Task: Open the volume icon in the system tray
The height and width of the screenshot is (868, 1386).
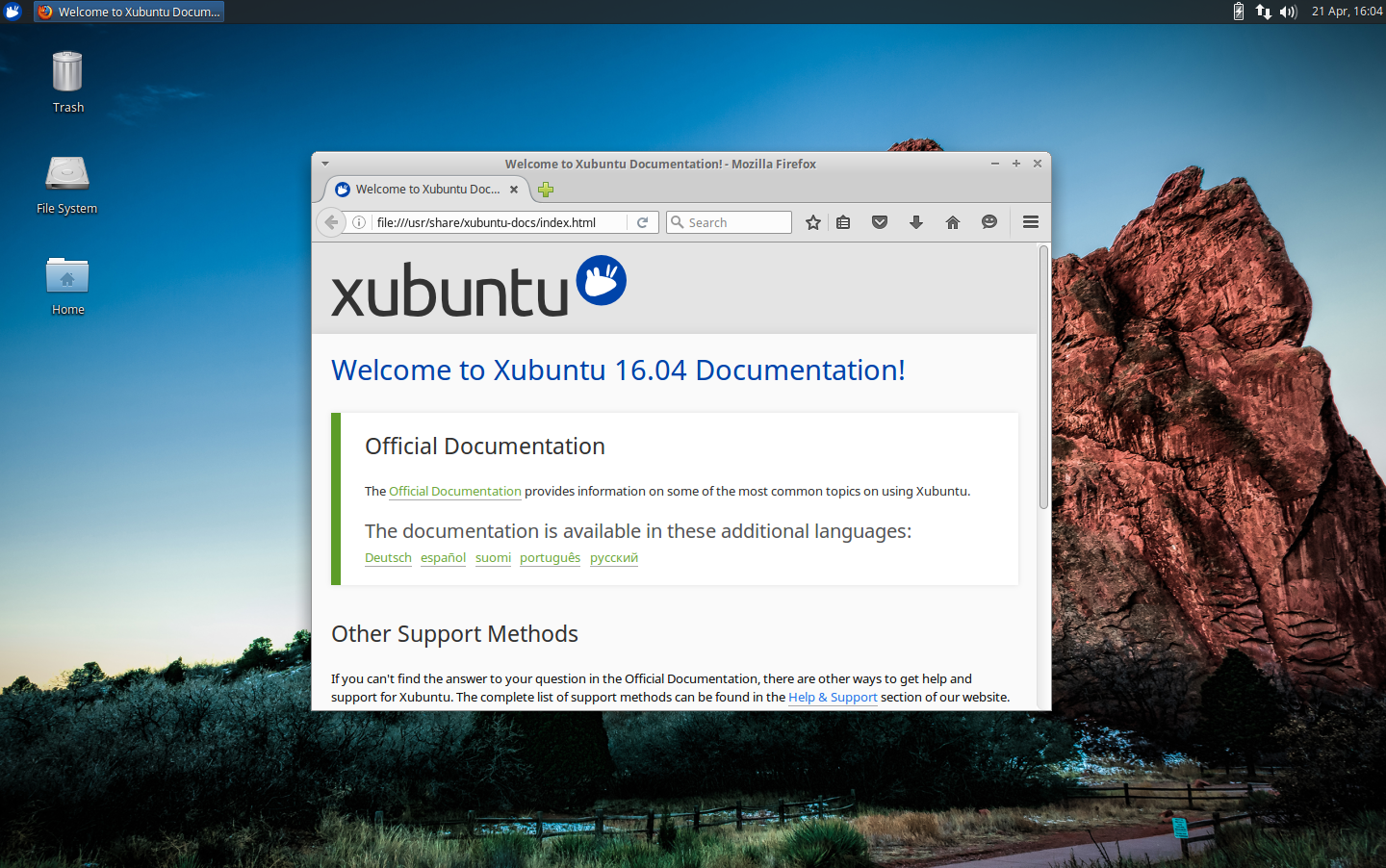Action: 1288,12
